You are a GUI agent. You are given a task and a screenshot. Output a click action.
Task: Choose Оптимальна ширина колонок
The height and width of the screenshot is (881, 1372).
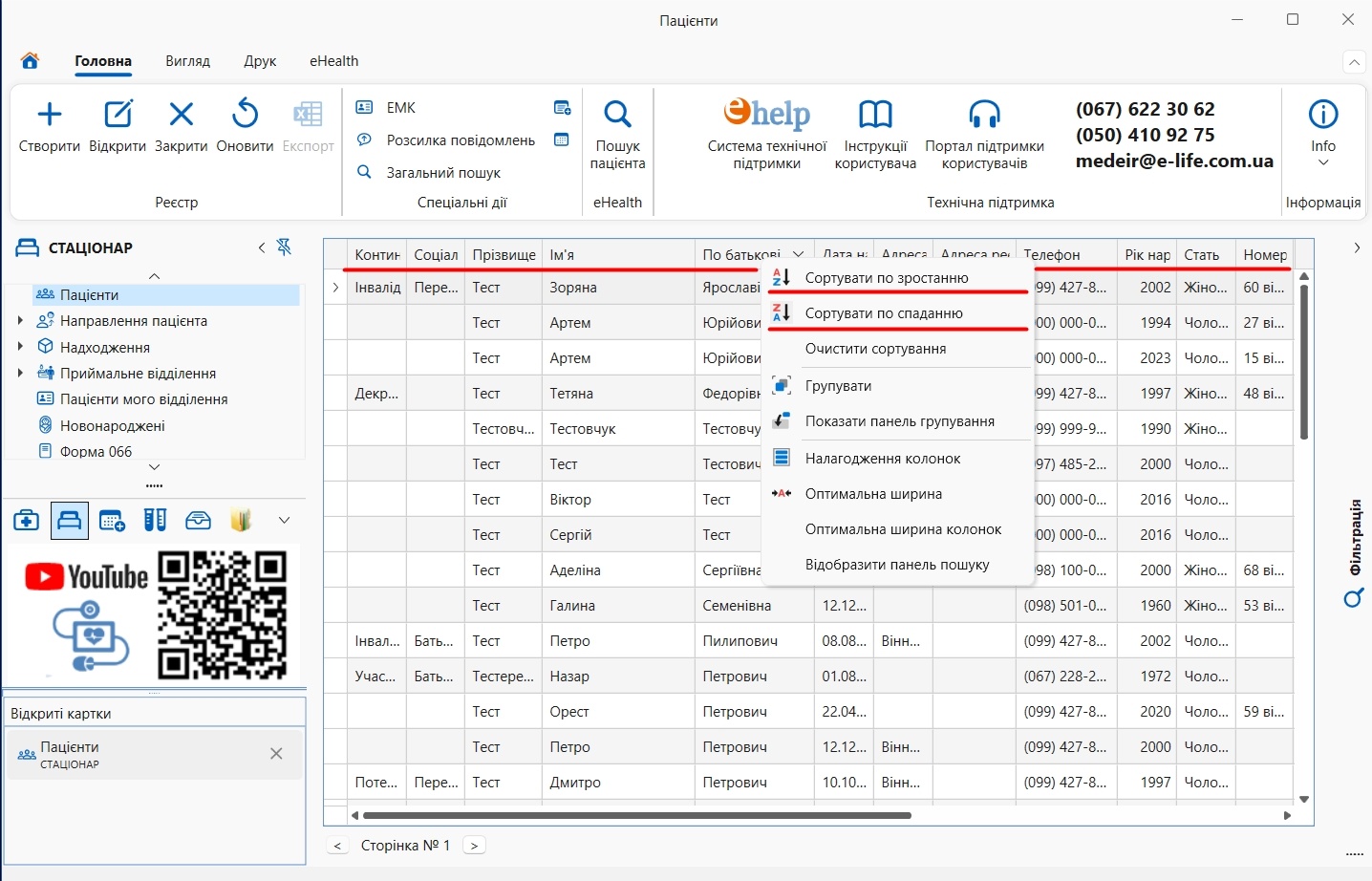coord(897,529)
